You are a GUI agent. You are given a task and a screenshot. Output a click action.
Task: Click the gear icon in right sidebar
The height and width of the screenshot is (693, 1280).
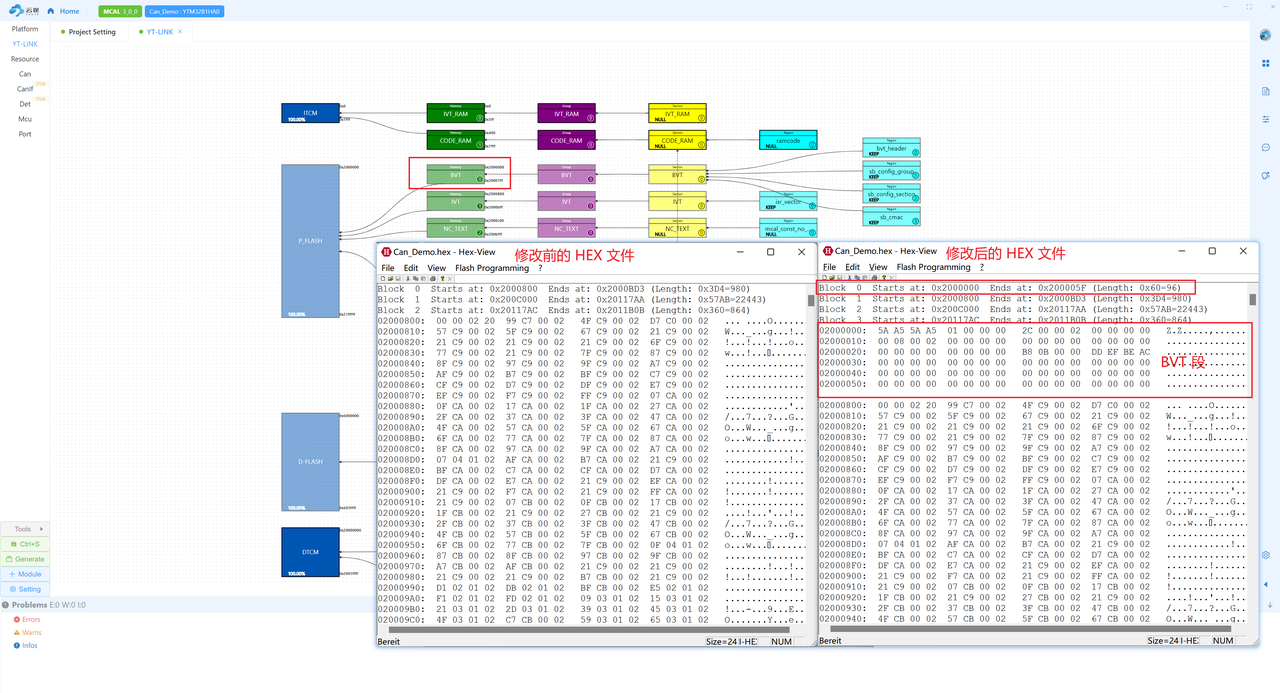tap(1265, 555)
